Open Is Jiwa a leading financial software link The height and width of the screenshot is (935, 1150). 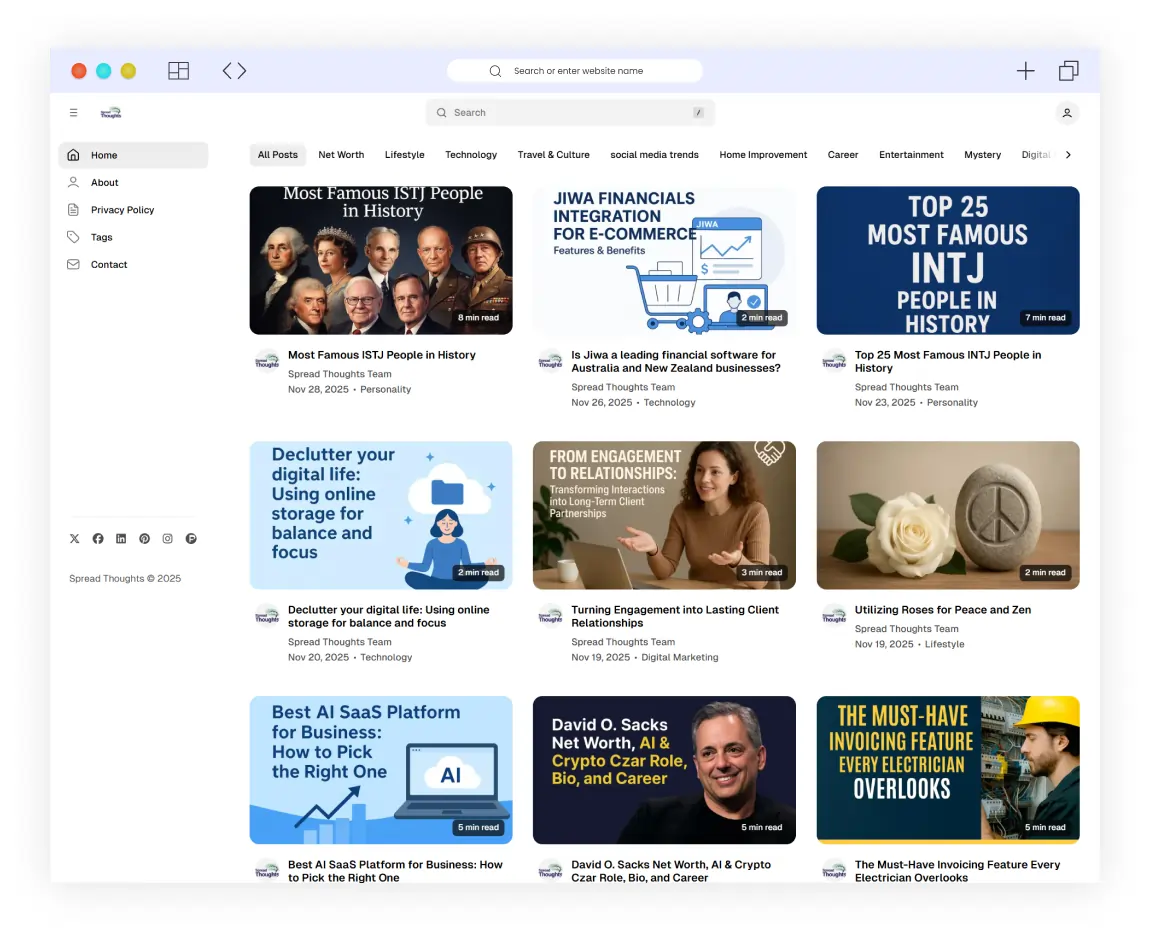click(x=675, y=362)
